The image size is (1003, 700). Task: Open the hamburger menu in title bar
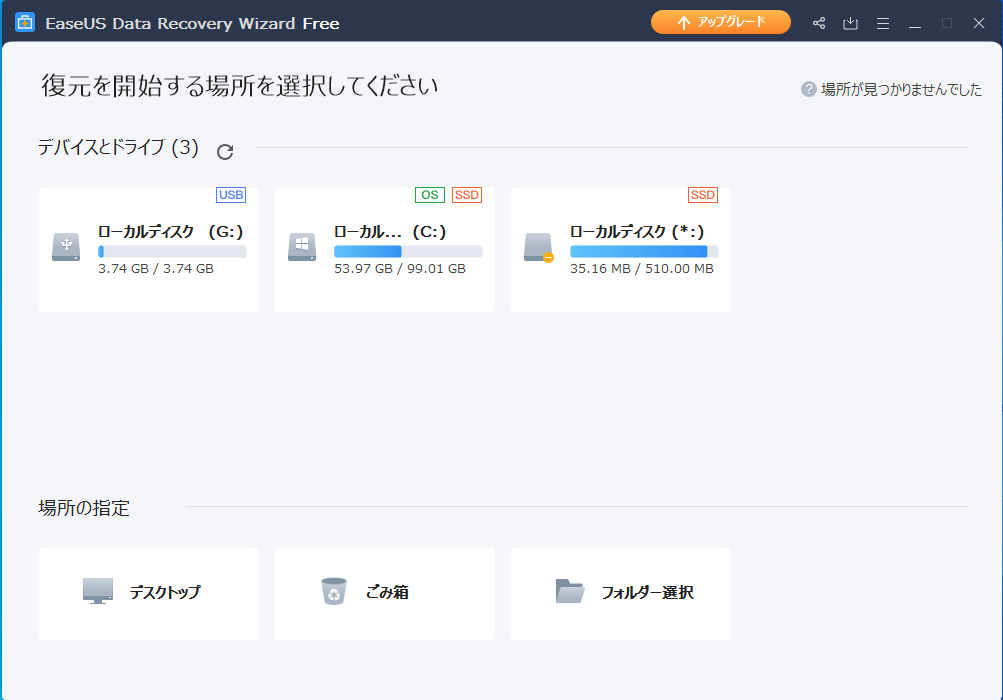[x=883, y=23]
